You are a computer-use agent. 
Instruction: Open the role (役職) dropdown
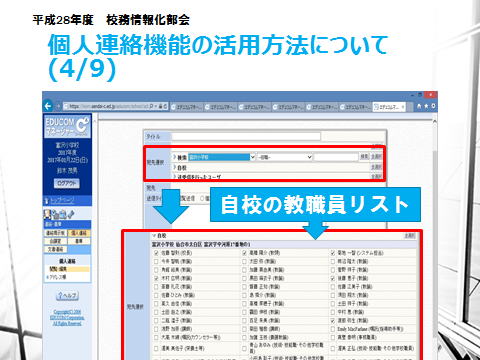point(285,157)
